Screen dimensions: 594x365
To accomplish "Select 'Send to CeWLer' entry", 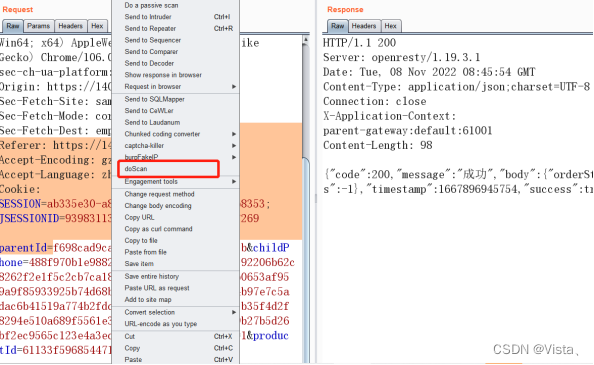I will pyautogui.click(x=176, y=111).
